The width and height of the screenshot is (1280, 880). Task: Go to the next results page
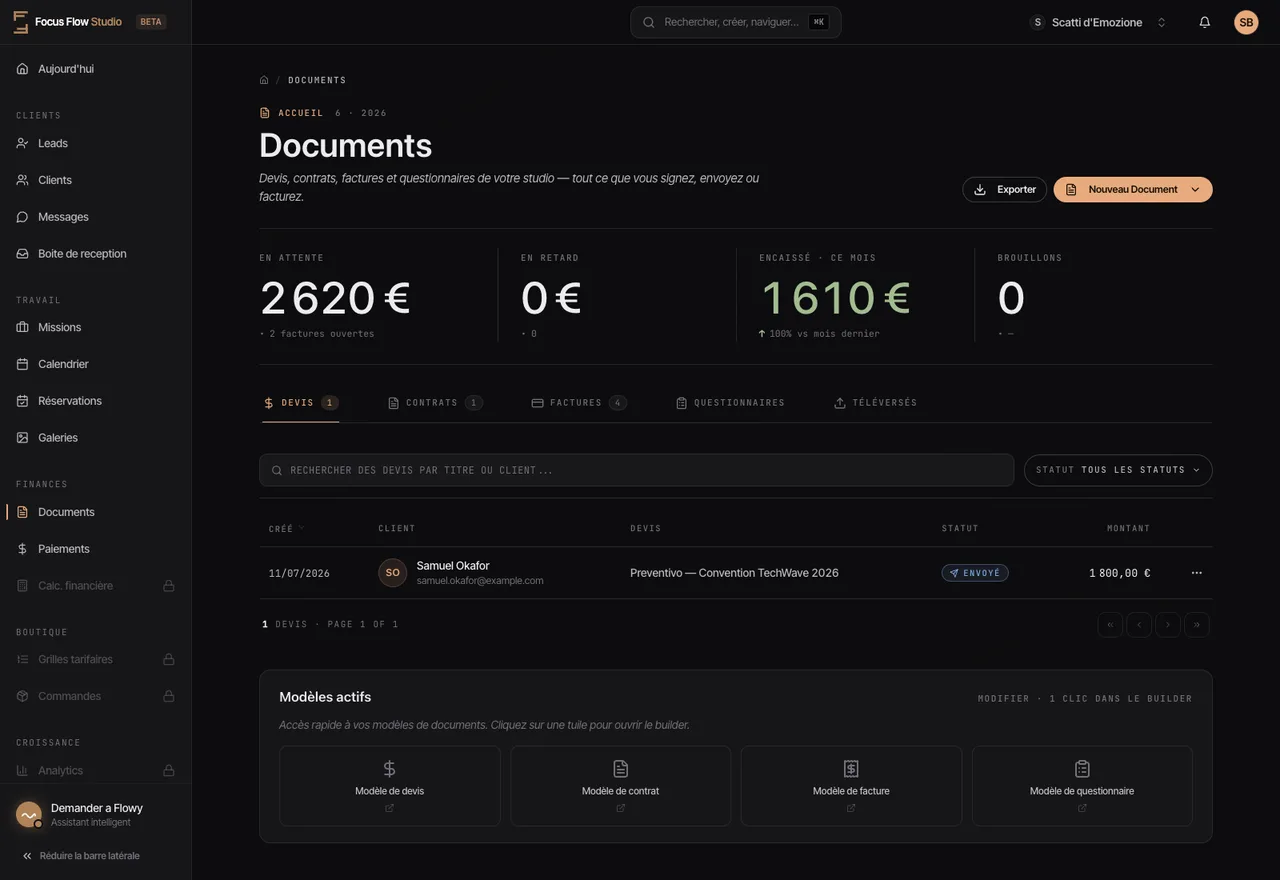point(1168,625)
